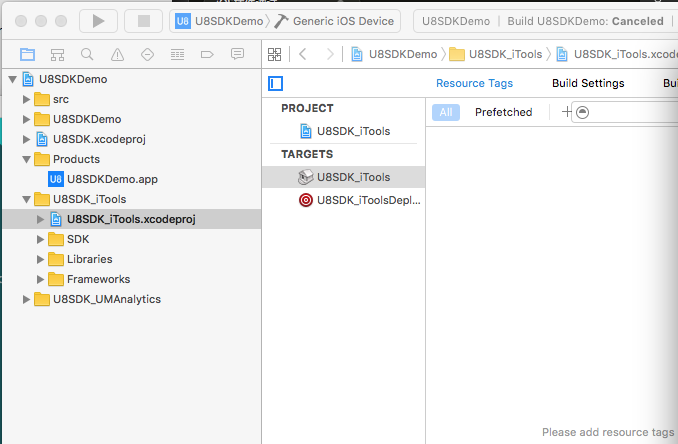Open the Issue navigator warning icon
The image size is (678, 444).
point(117,54)
